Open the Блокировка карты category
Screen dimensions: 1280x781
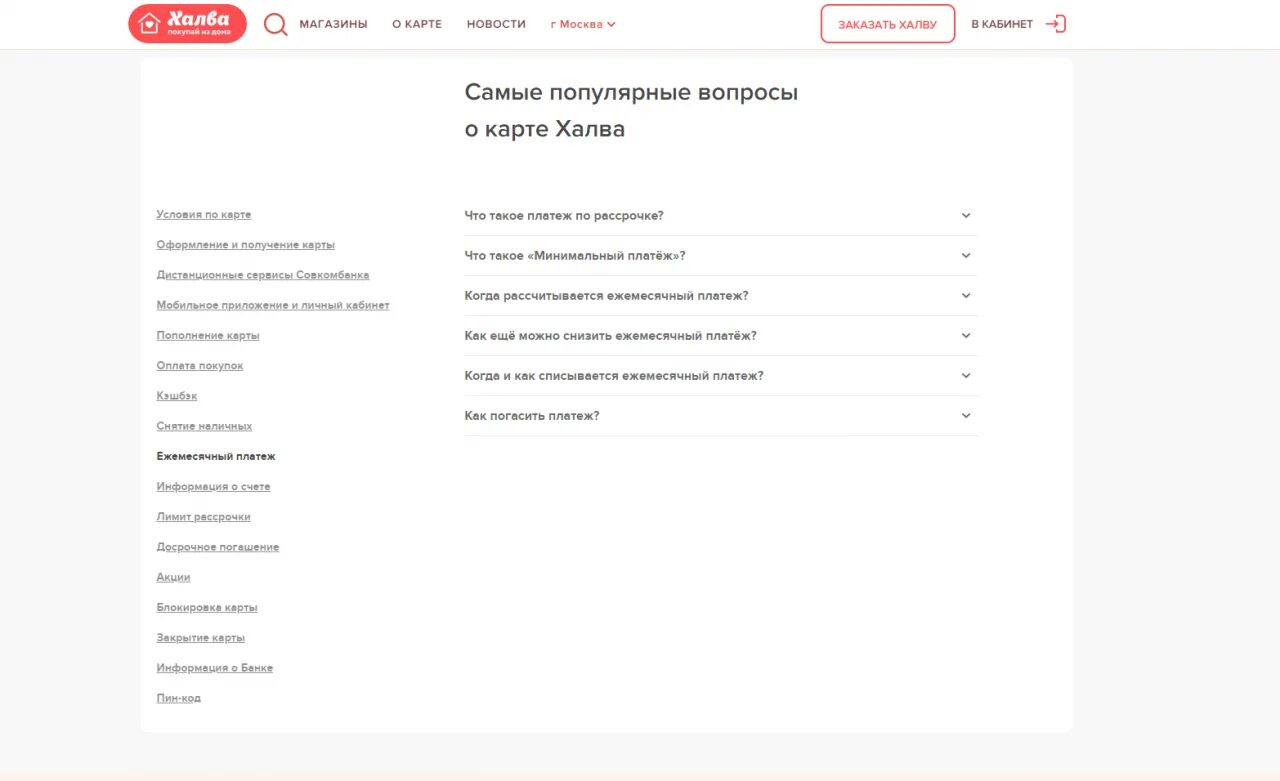point(207,607)
